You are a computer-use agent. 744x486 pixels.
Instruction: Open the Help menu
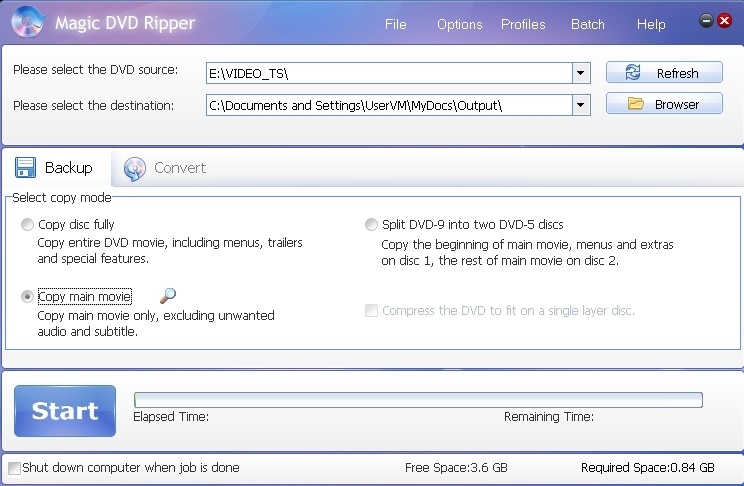(651, 24)
